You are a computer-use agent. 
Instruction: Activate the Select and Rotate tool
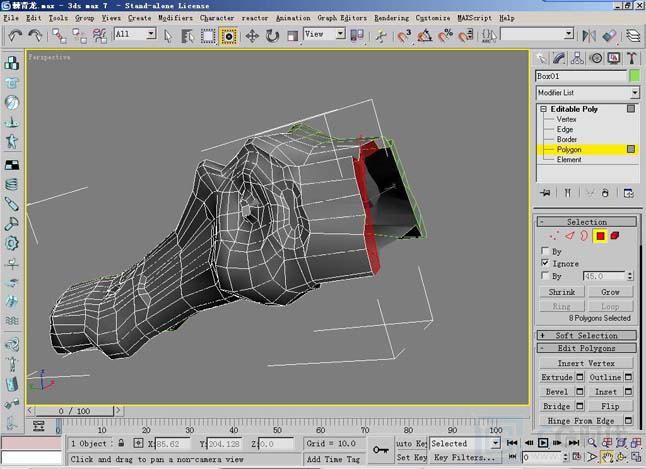(272, 36)
